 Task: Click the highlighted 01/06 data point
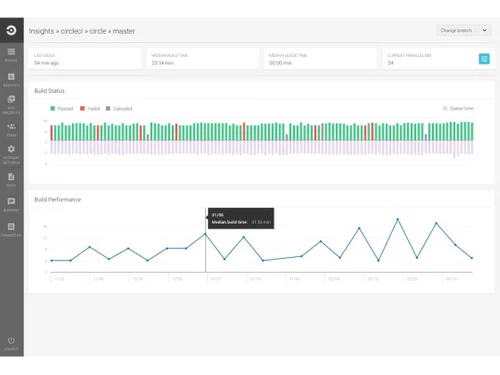pos(205,234)
